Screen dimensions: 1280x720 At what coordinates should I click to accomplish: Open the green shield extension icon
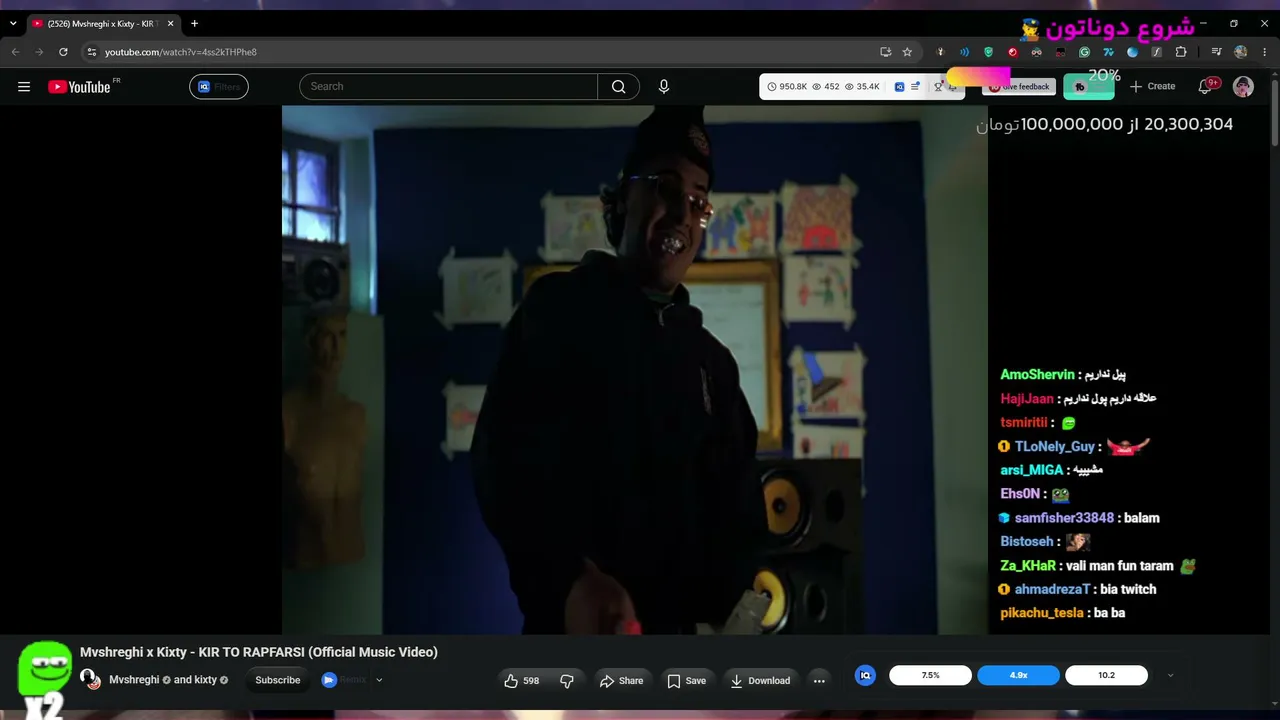[989, 52]
